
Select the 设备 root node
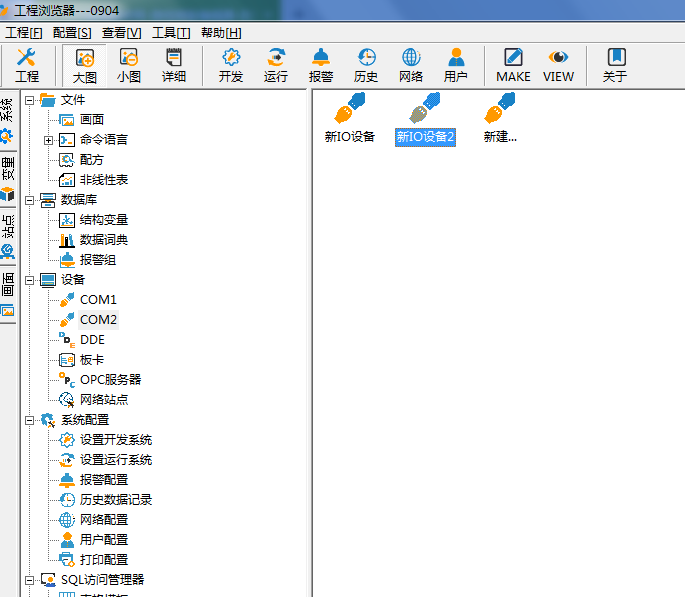tap(62, 280)
